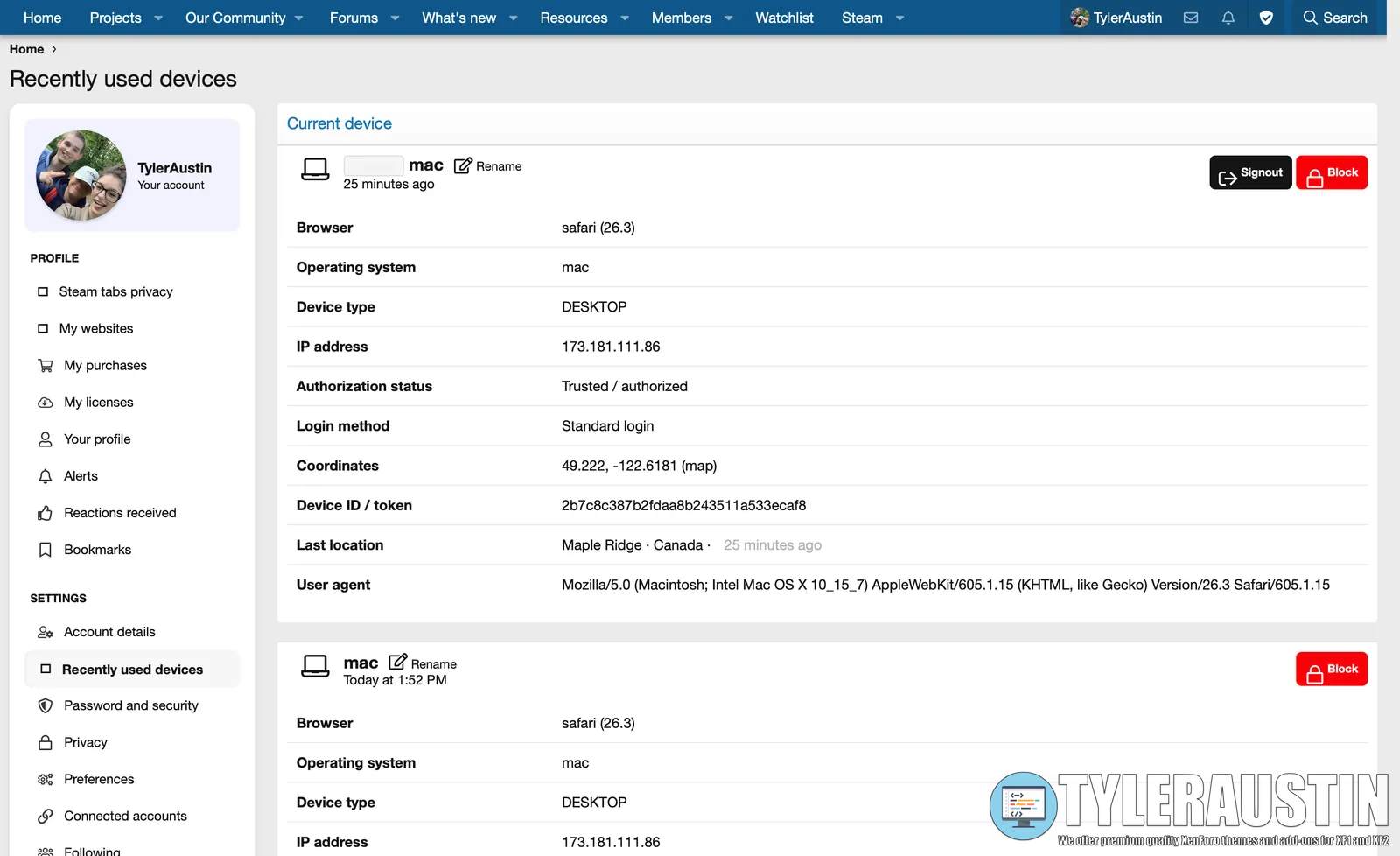Block the second mac device
Image resolution: width=1400 pixels, height=856 pixels.
1331,670
